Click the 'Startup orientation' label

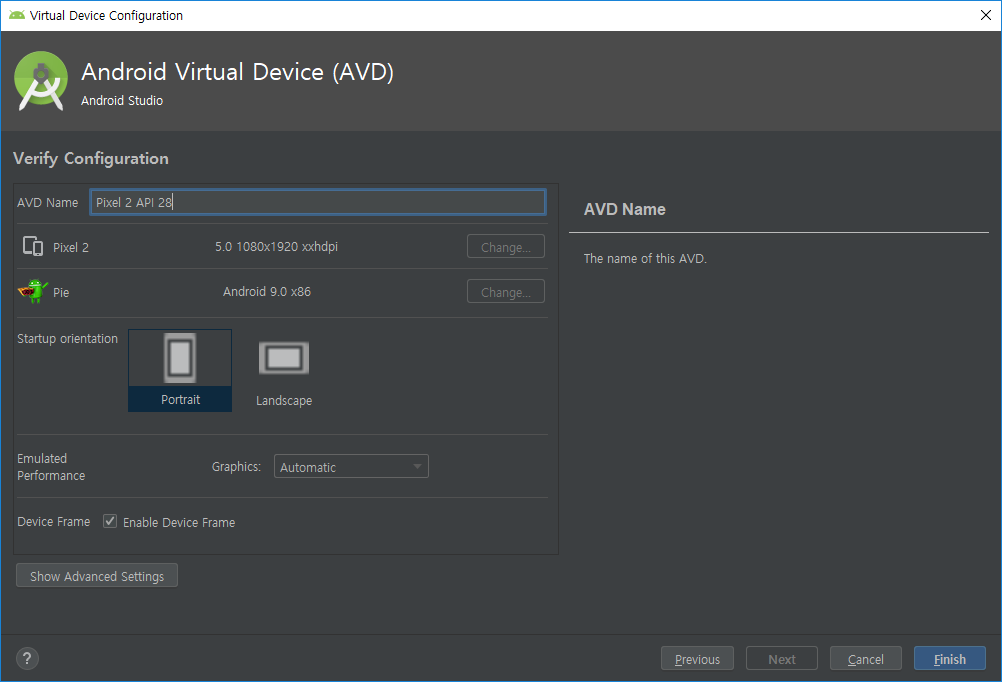[x=68, y=339]
